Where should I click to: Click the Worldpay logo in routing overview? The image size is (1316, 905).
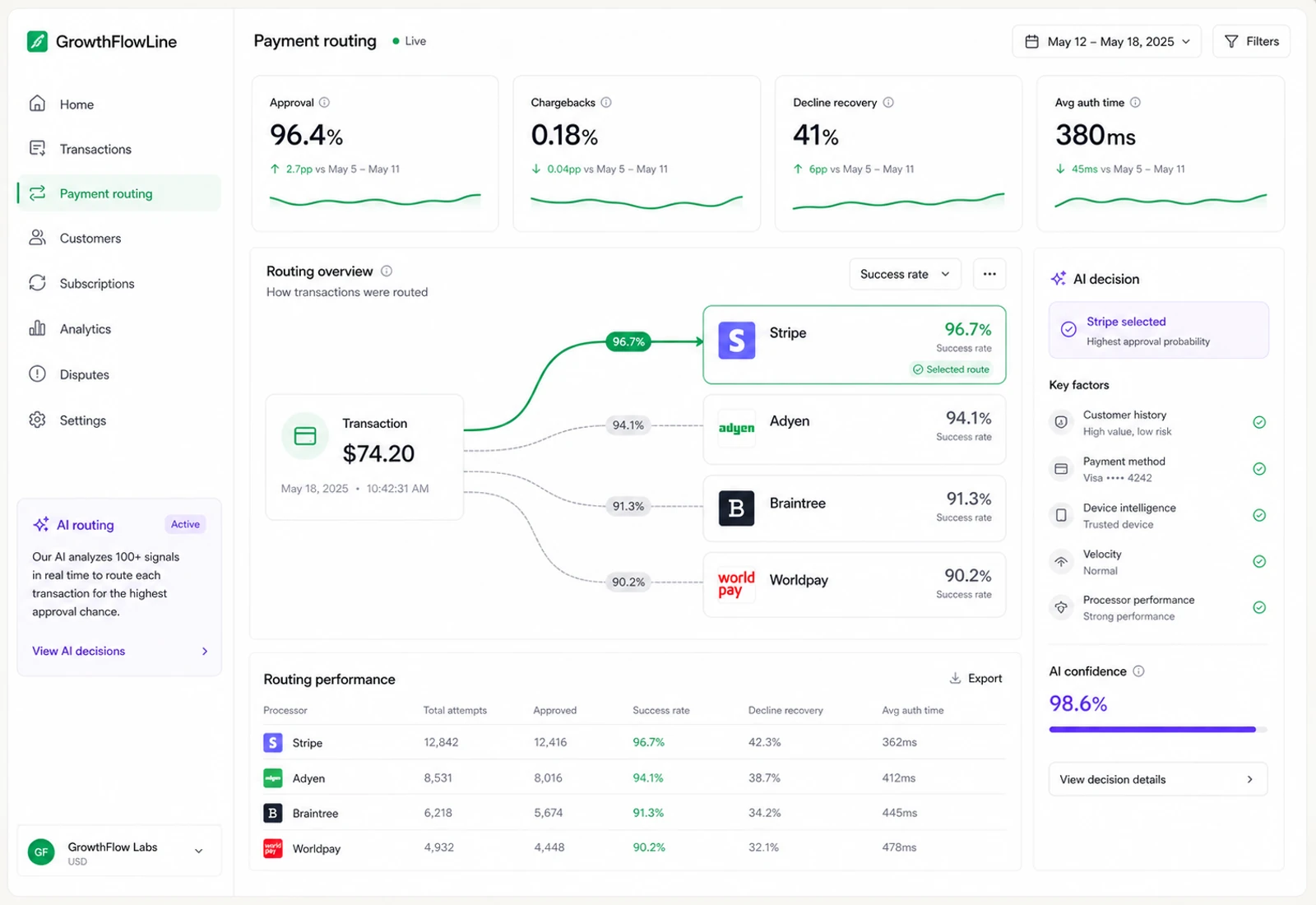[x=736, y=584]
